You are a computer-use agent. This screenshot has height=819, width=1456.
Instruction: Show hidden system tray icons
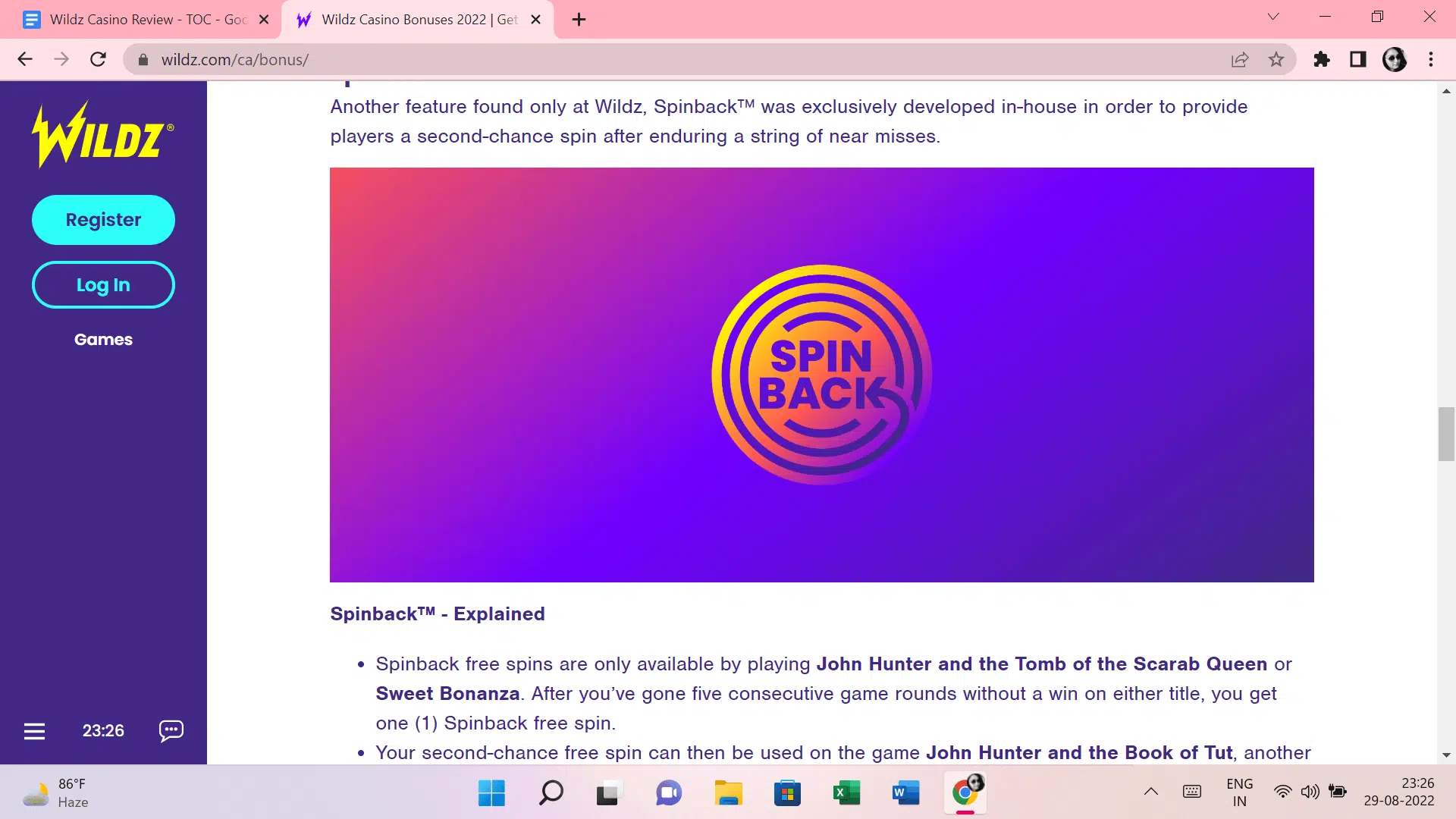[1150, 792]
